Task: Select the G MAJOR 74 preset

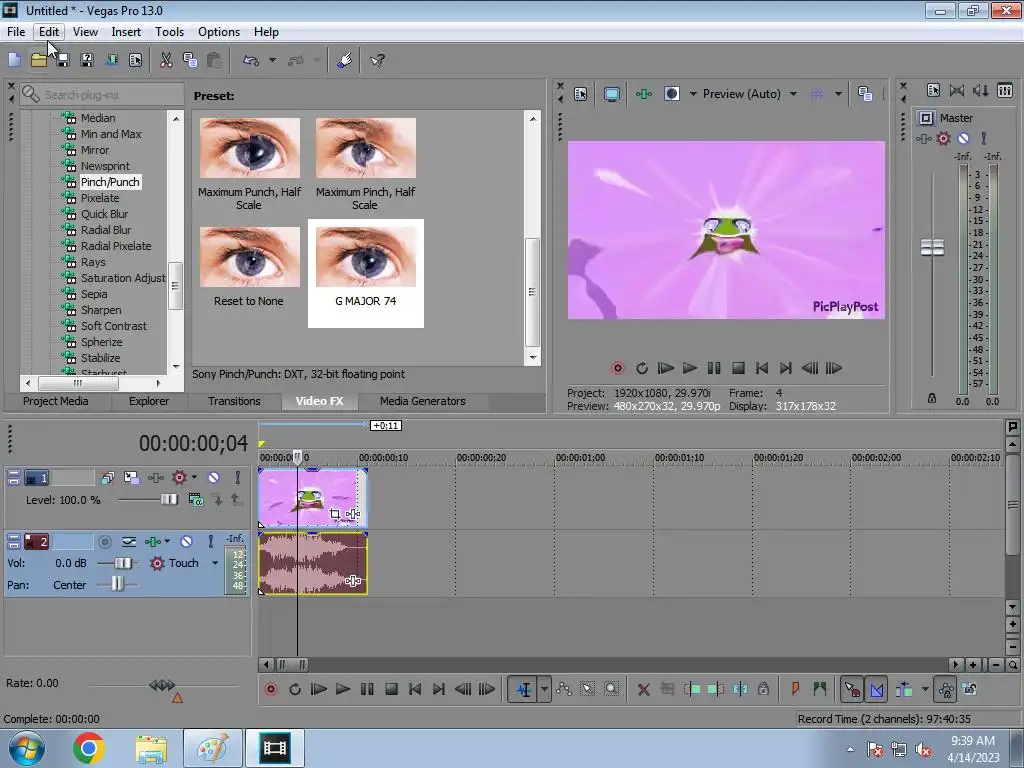Action: tap(366, 273)
